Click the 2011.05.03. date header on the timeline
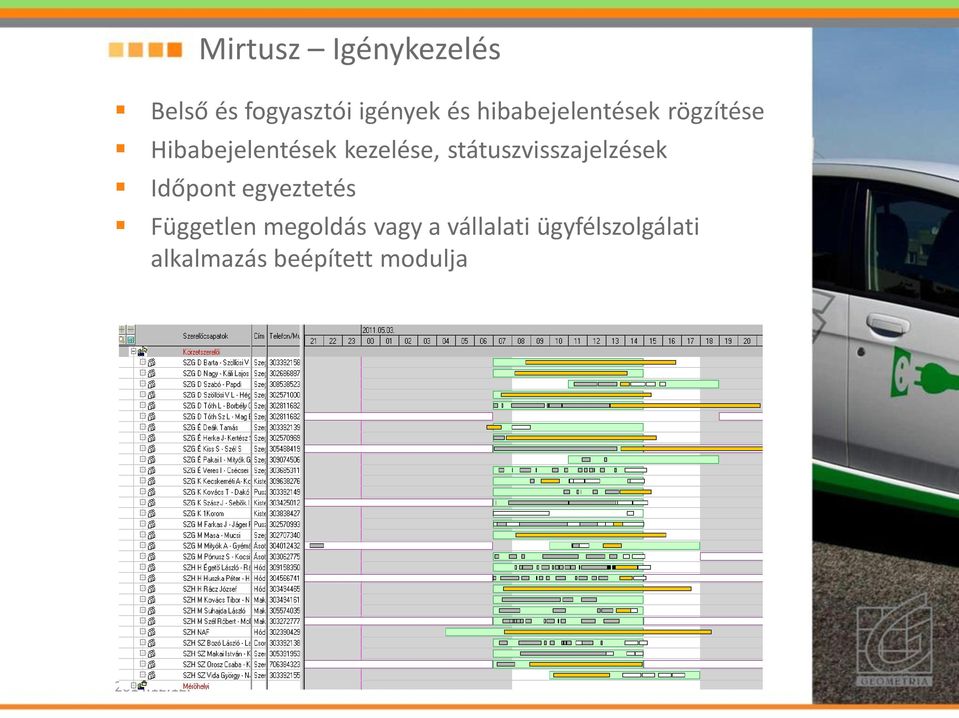The image size is (959, 718). (x=378, y=330)
